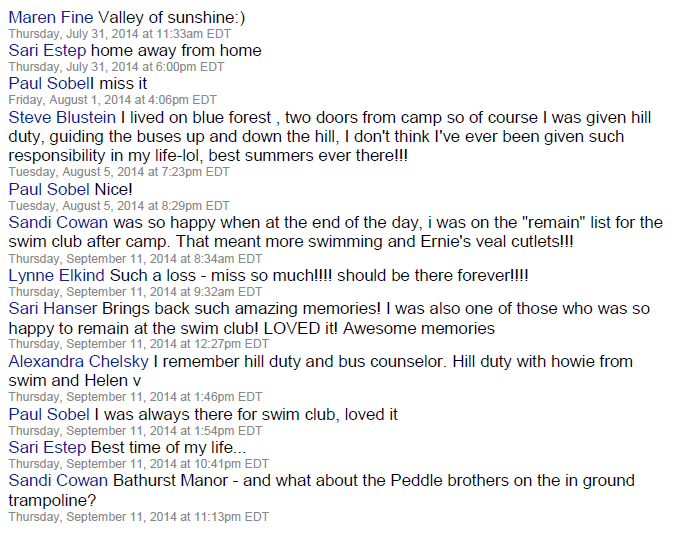Open Steve Blustein's profile link
675x535 pixels.
tap(61, 118)
